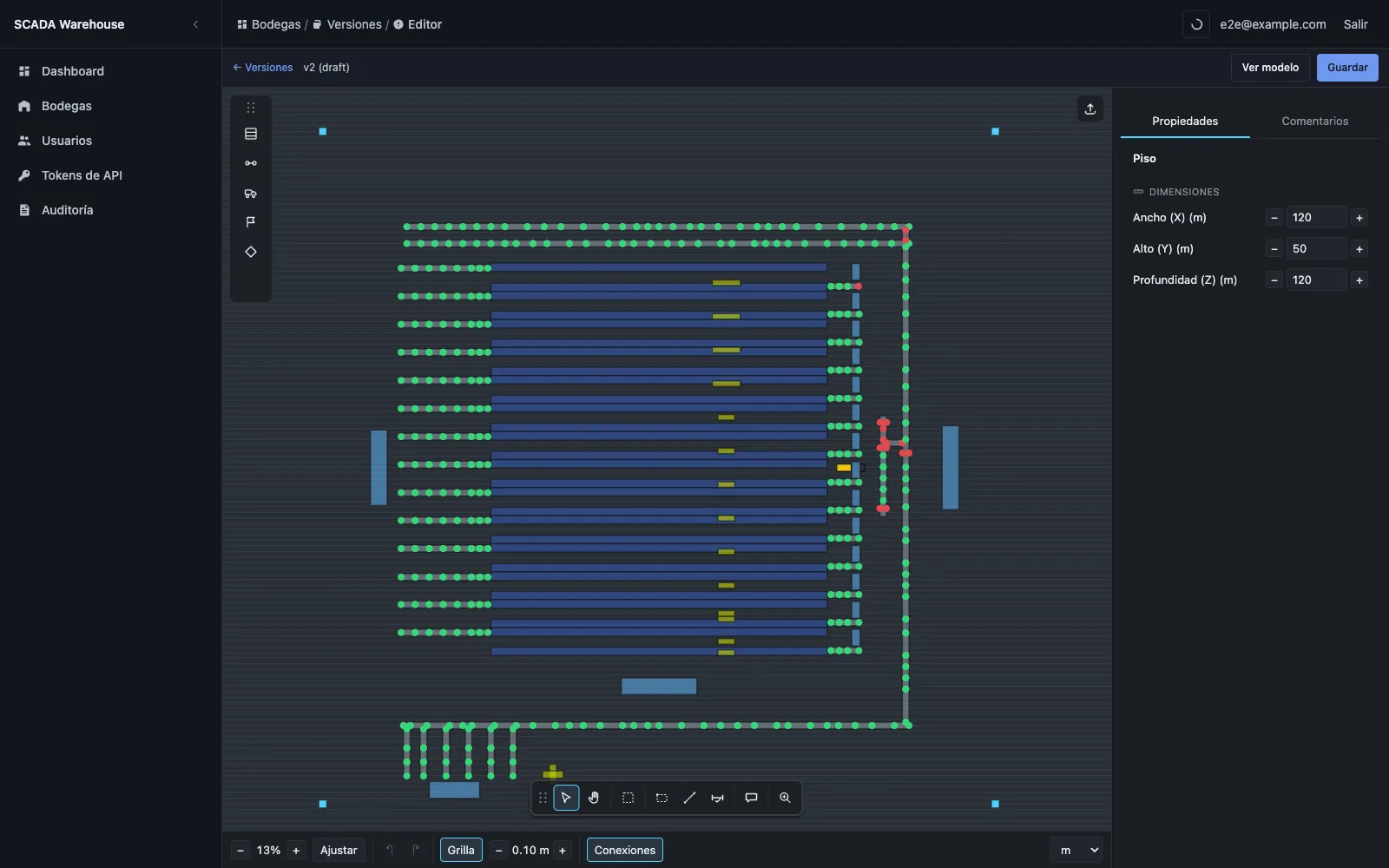The width and height of the screenshot is (1389, 868).
Task: Select the measure distance tool
Action: [x=717, y=798]
